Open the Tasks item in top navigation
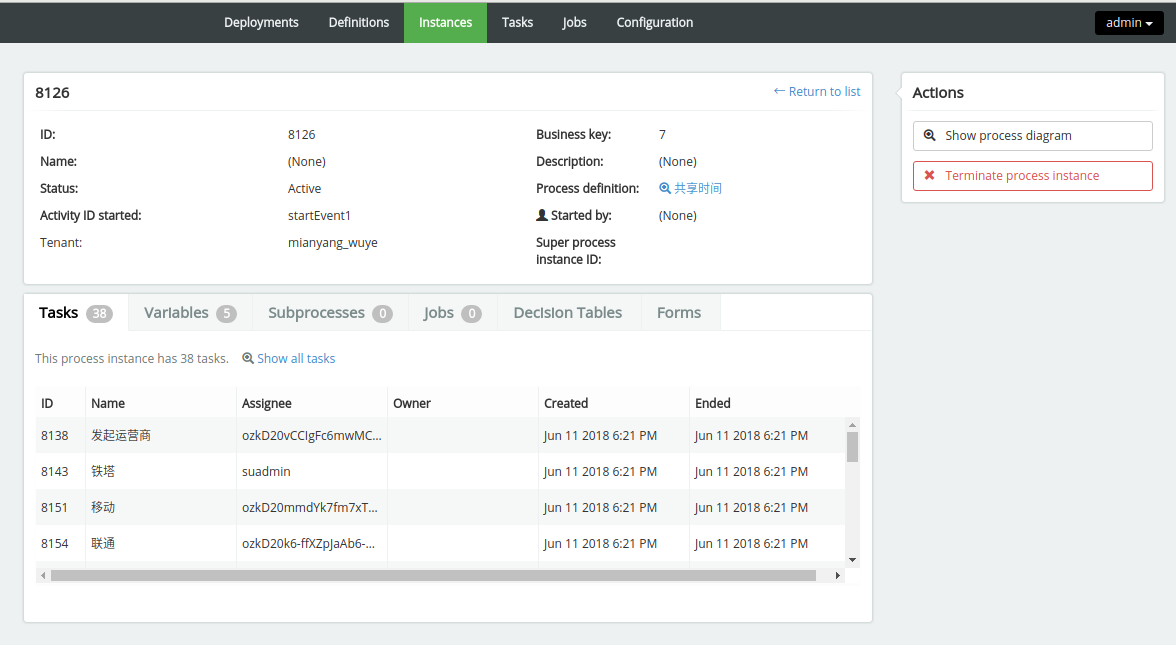1176x645 pixels. click(518, 22)
